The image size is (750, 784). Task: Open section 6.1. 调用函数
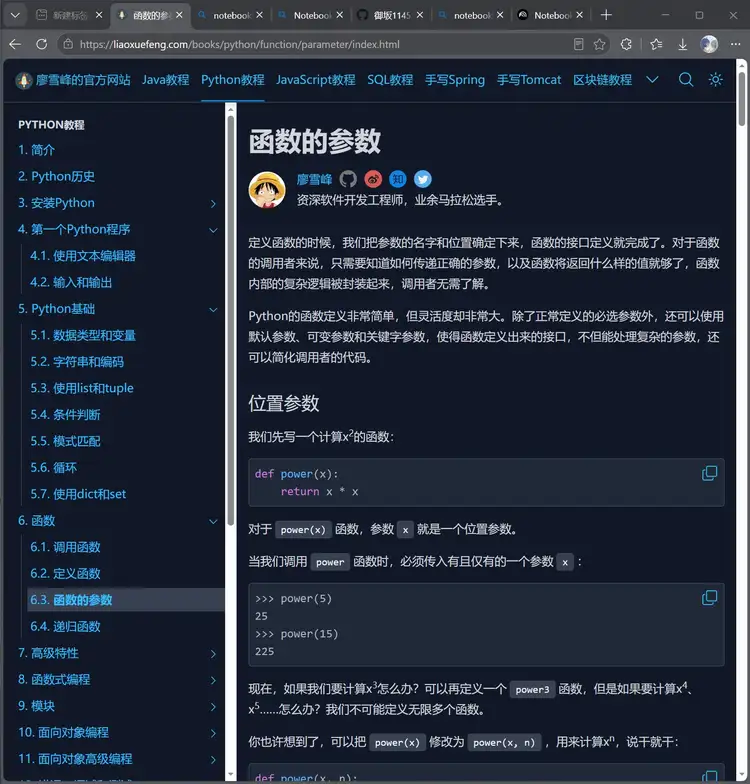(65, 548)
